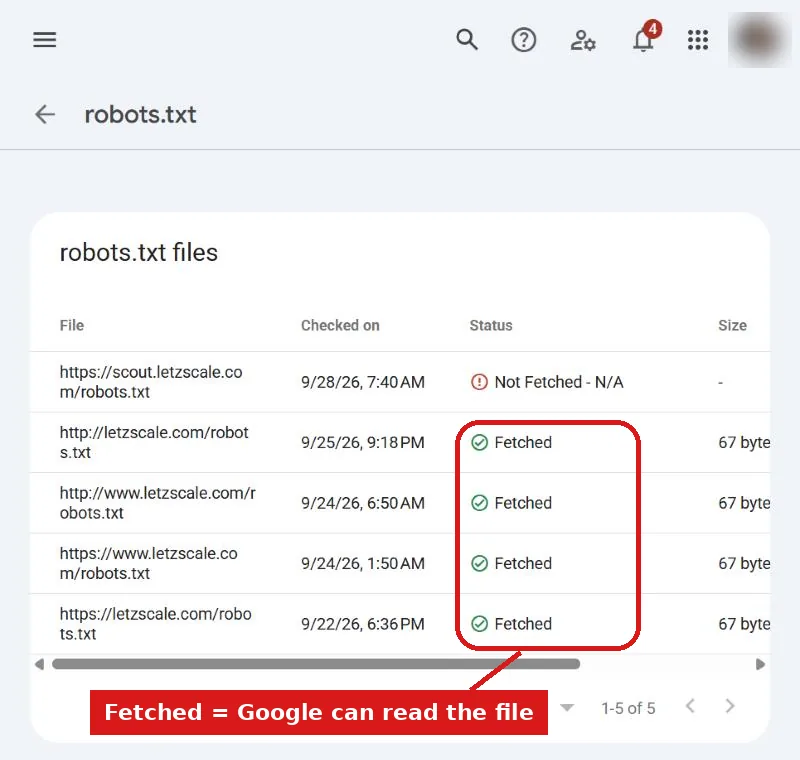Click the date 9/25/26, 9:18 PM
Screen dimensions: 800x760
click(x=363, y=442)
